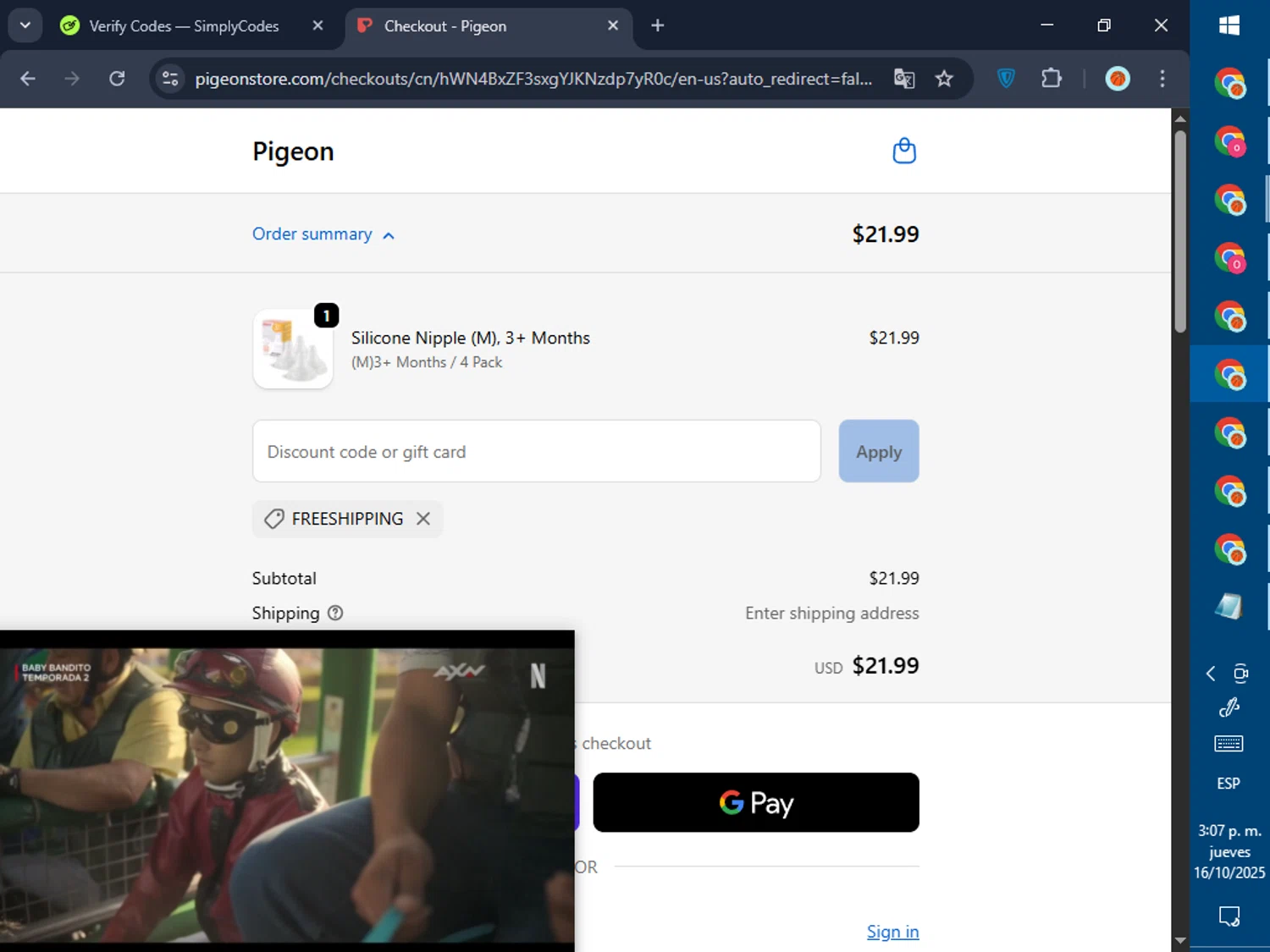Go back to previous page
The height and width of the screenshot is (952, 1270).
tap(28, 79)
